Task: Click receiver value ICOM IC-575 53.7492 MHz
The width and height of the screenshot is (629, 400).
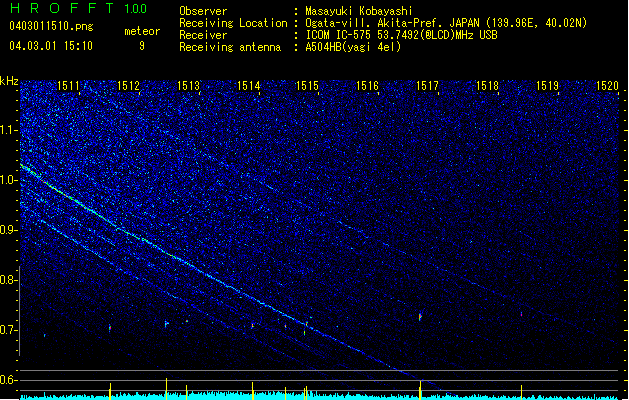Action: click(401, 35)
